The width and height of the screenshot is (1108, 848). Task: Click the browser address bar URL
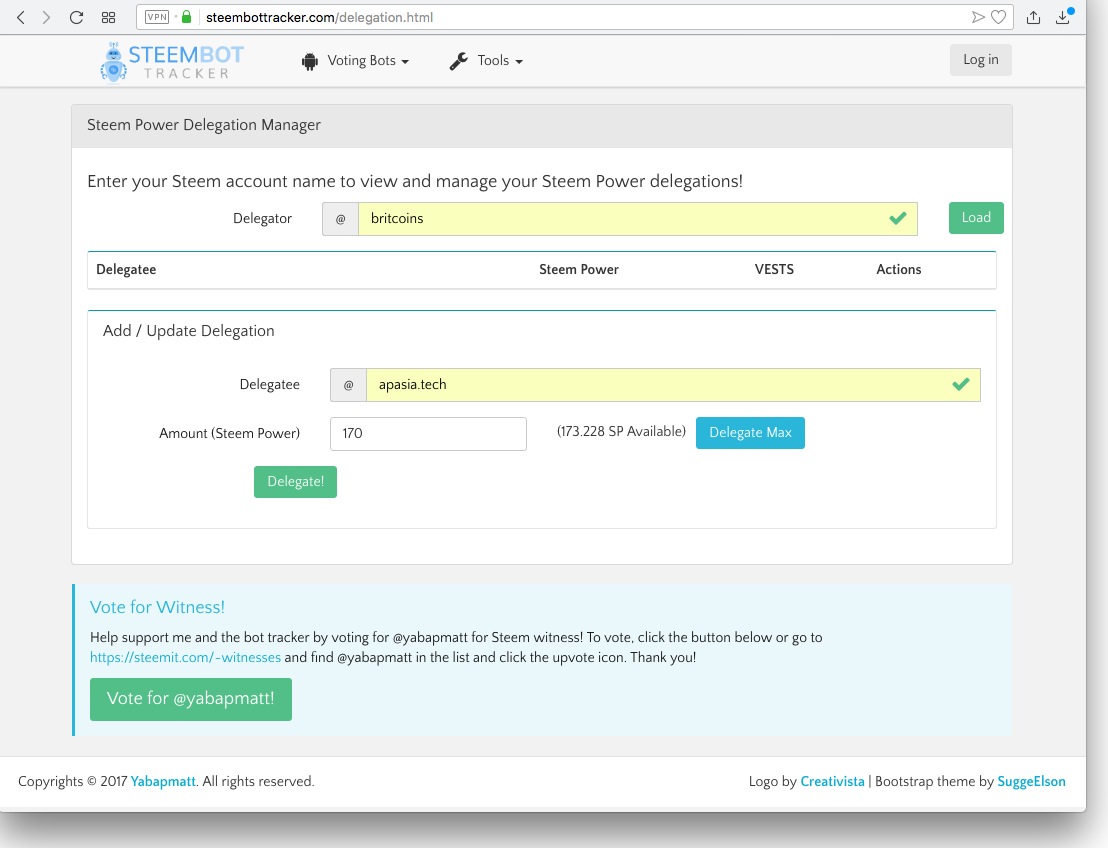click(319, 18)
